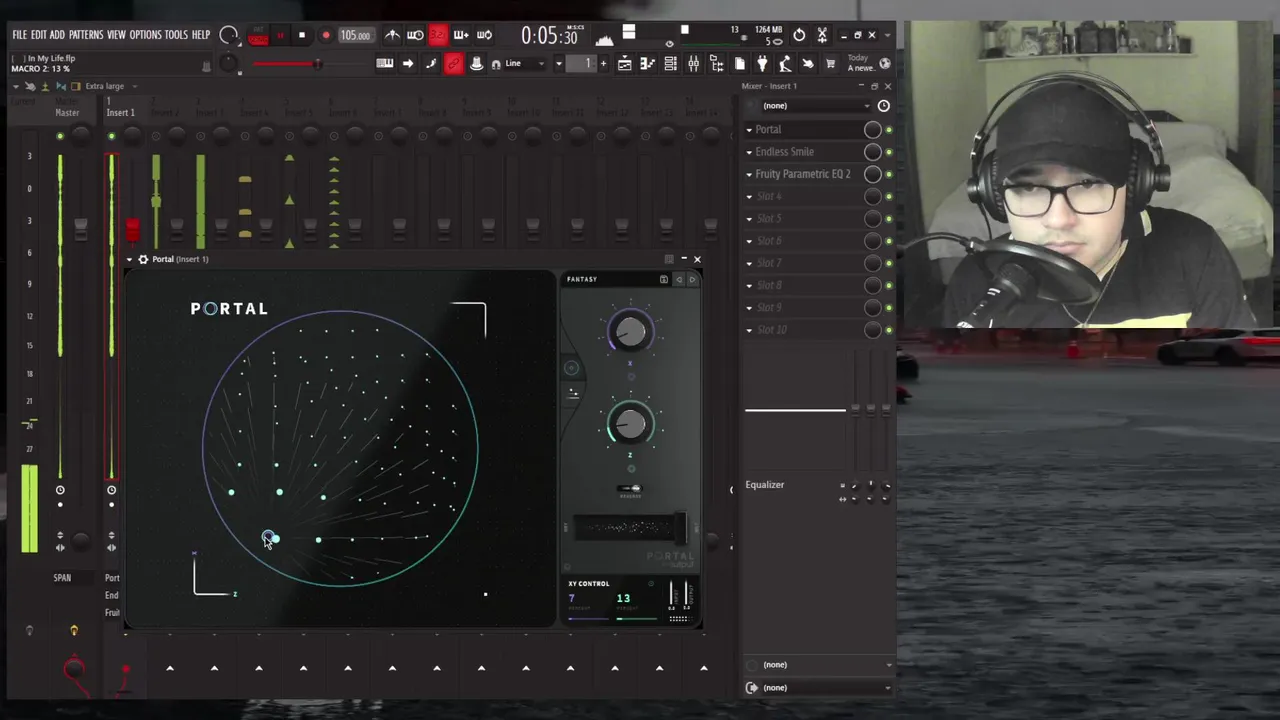Image resolution: width=1280 pixels, height=720 pixels.
Task: Click the magnet snap icon
Action: coord(495,64)
